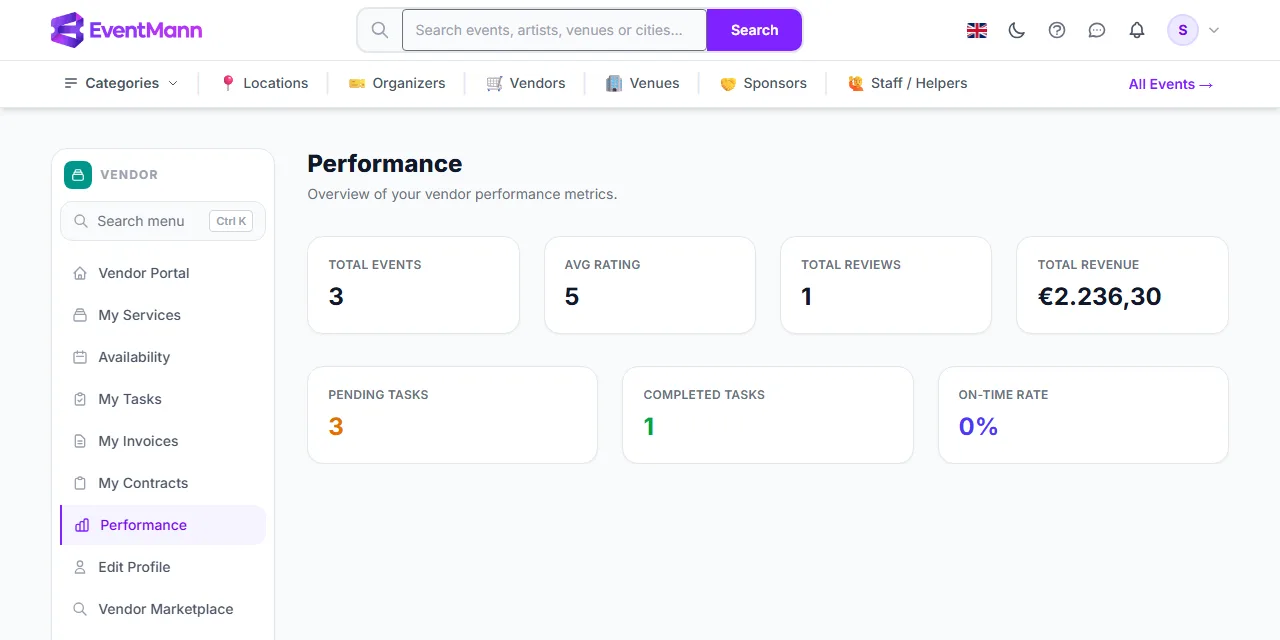Click the green Vendor badge icon
Screen dimensions: 1280x640
click(x=78, y=175)
